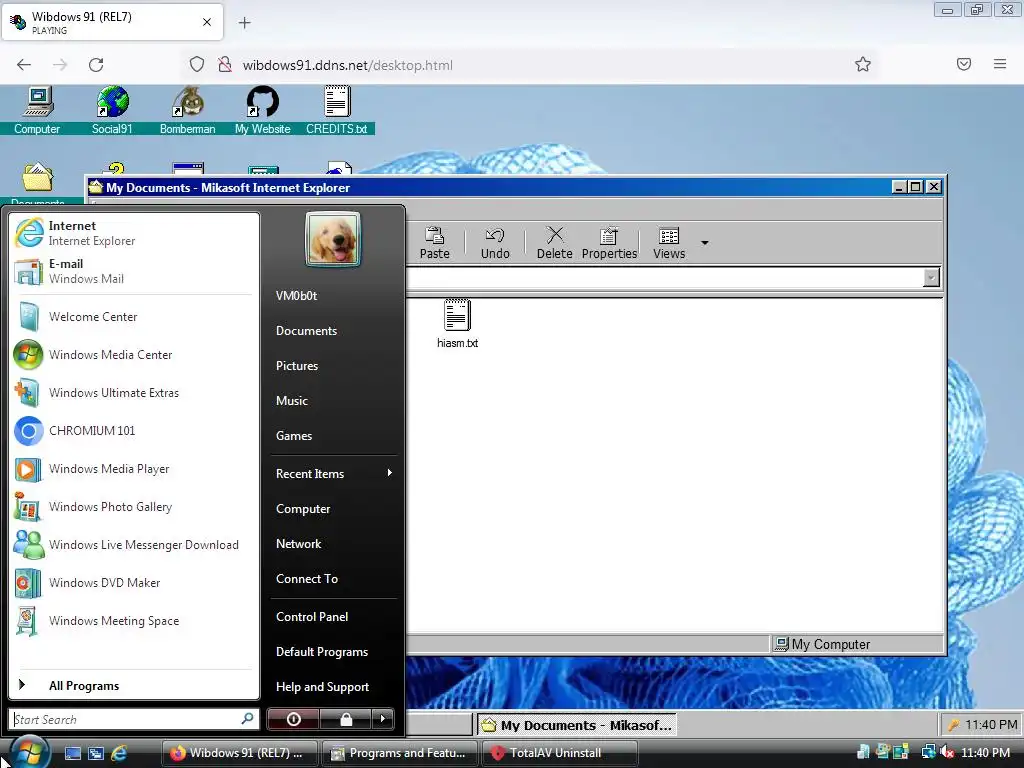Click the Start menu lock button
Screen dimensions: 1024x768
click(x=345, y=719)
